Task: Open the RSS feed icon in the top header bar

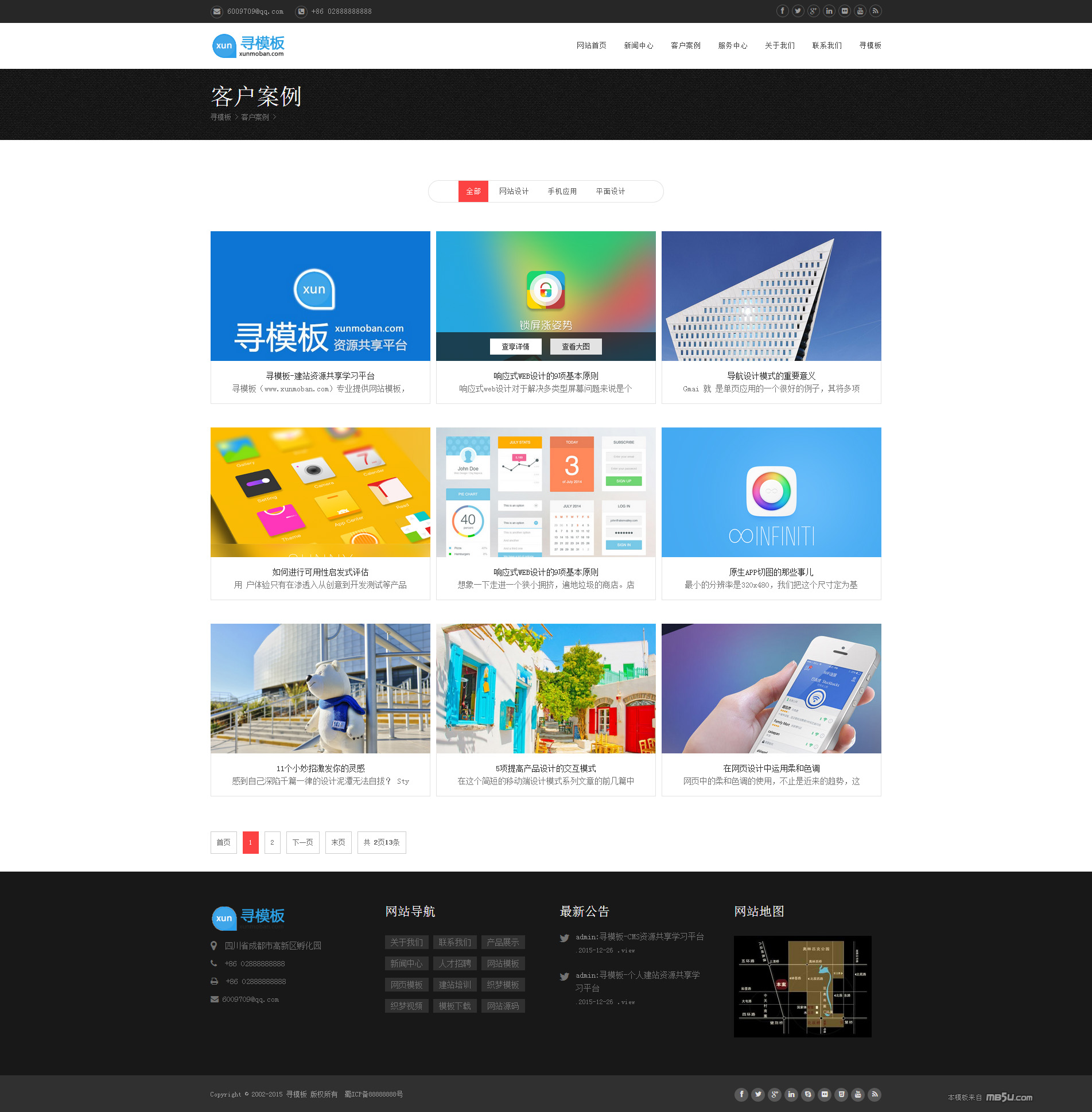Action: (875, 11)
